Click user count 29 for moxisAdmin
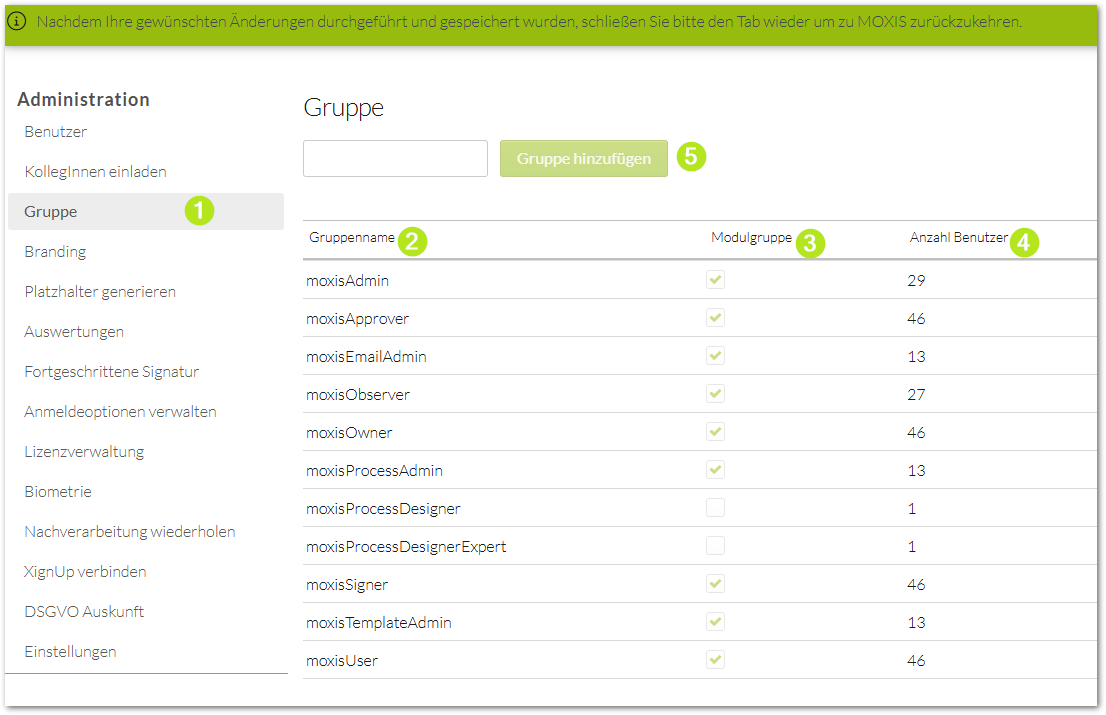Image resolution: width=1106 pixels, height=715 pixels. tap(916, 281)
